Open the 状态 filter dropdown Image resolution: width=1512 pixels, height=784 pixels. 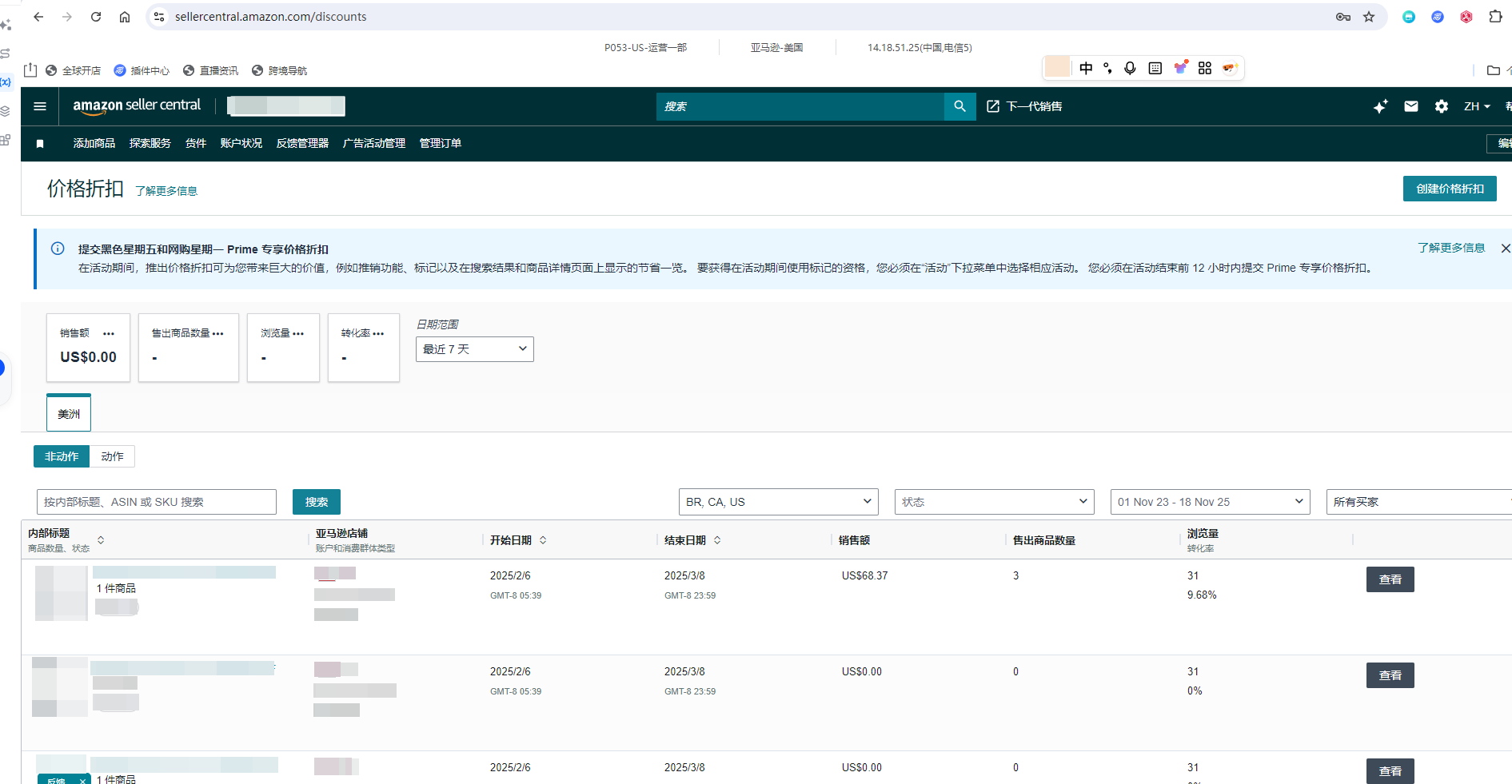[995, 502]
